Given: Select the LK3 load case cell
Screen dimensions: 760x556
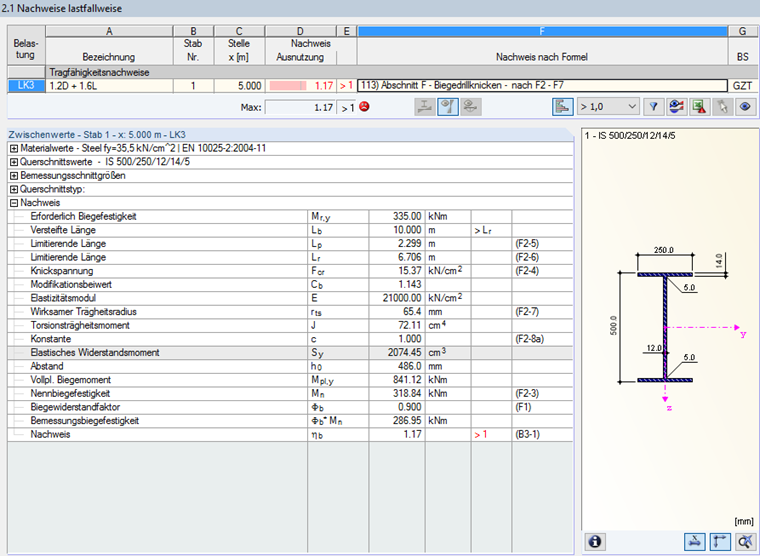Looking at the screenshot, I should coord(26,86).
